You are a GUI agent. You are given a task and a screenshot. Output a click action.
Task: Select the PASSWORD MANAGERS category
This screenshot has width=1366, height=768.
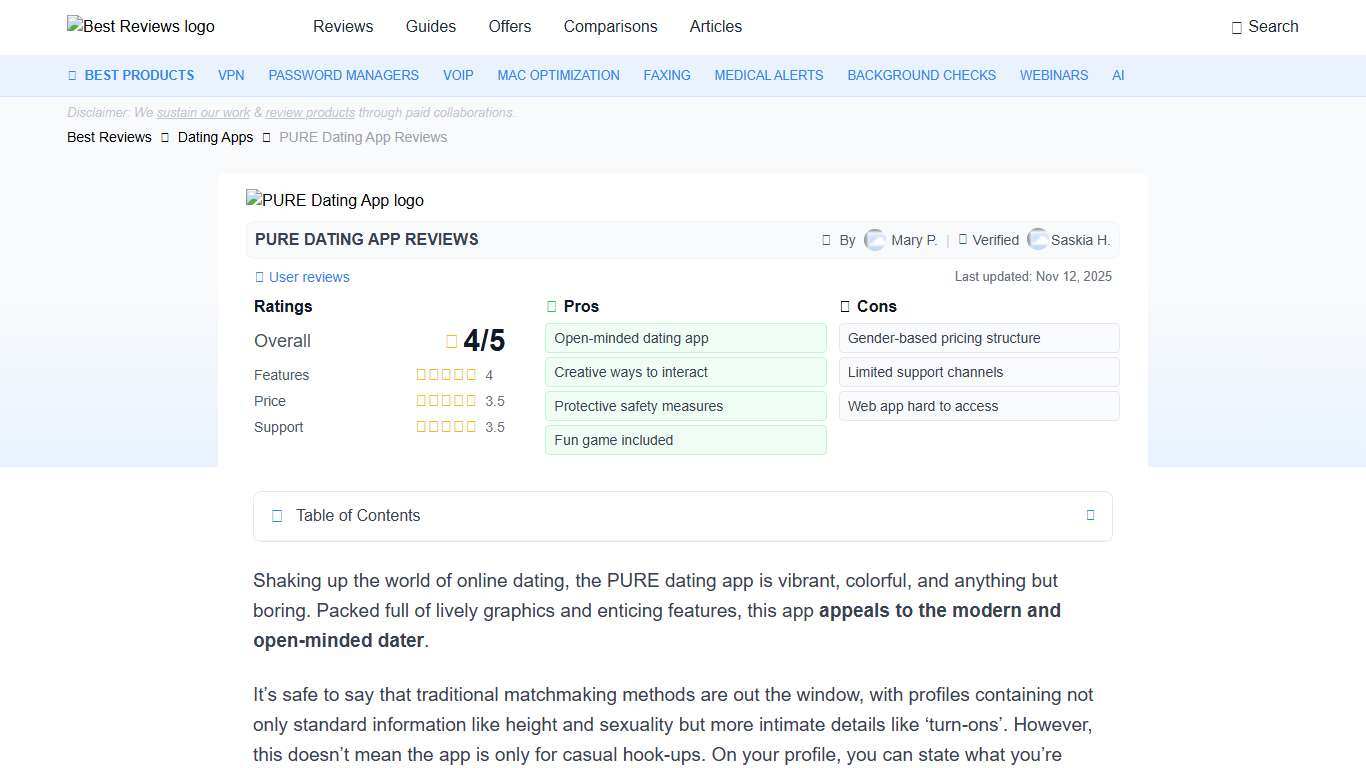(343, 75)
